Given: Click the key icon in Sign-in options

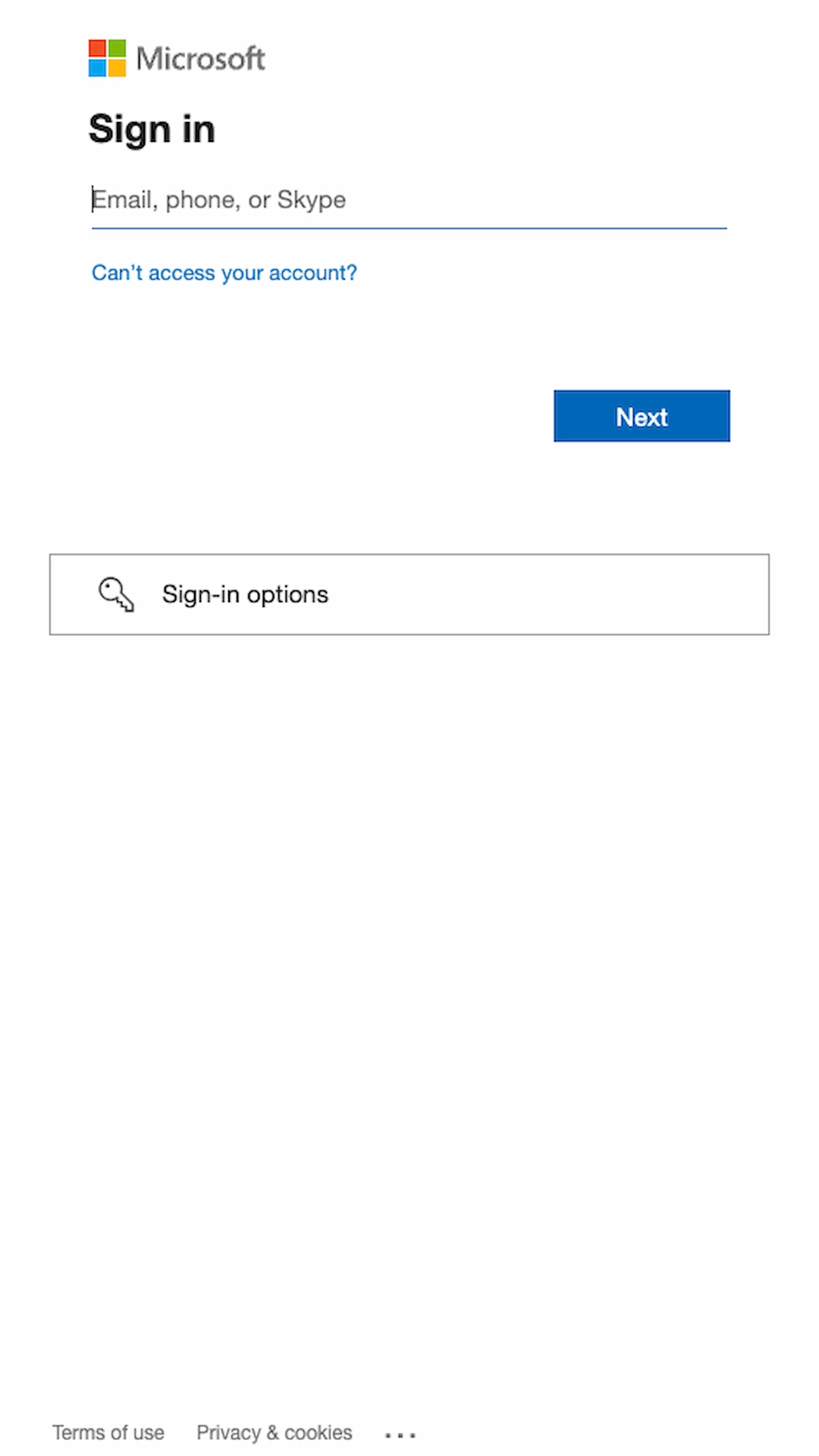Looking at the screenshot, I should (116, 595).
